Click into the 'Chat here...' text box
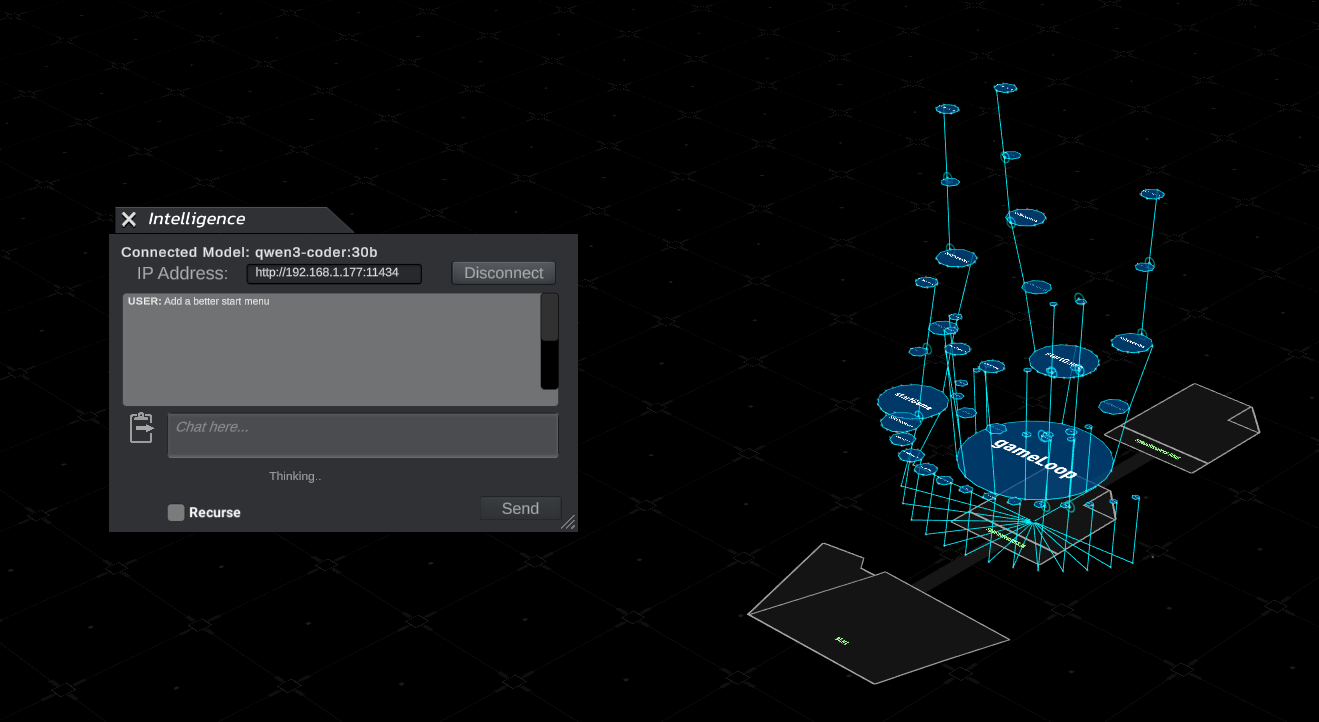This screenshot has width=1319, height=722. coord(362,435)
